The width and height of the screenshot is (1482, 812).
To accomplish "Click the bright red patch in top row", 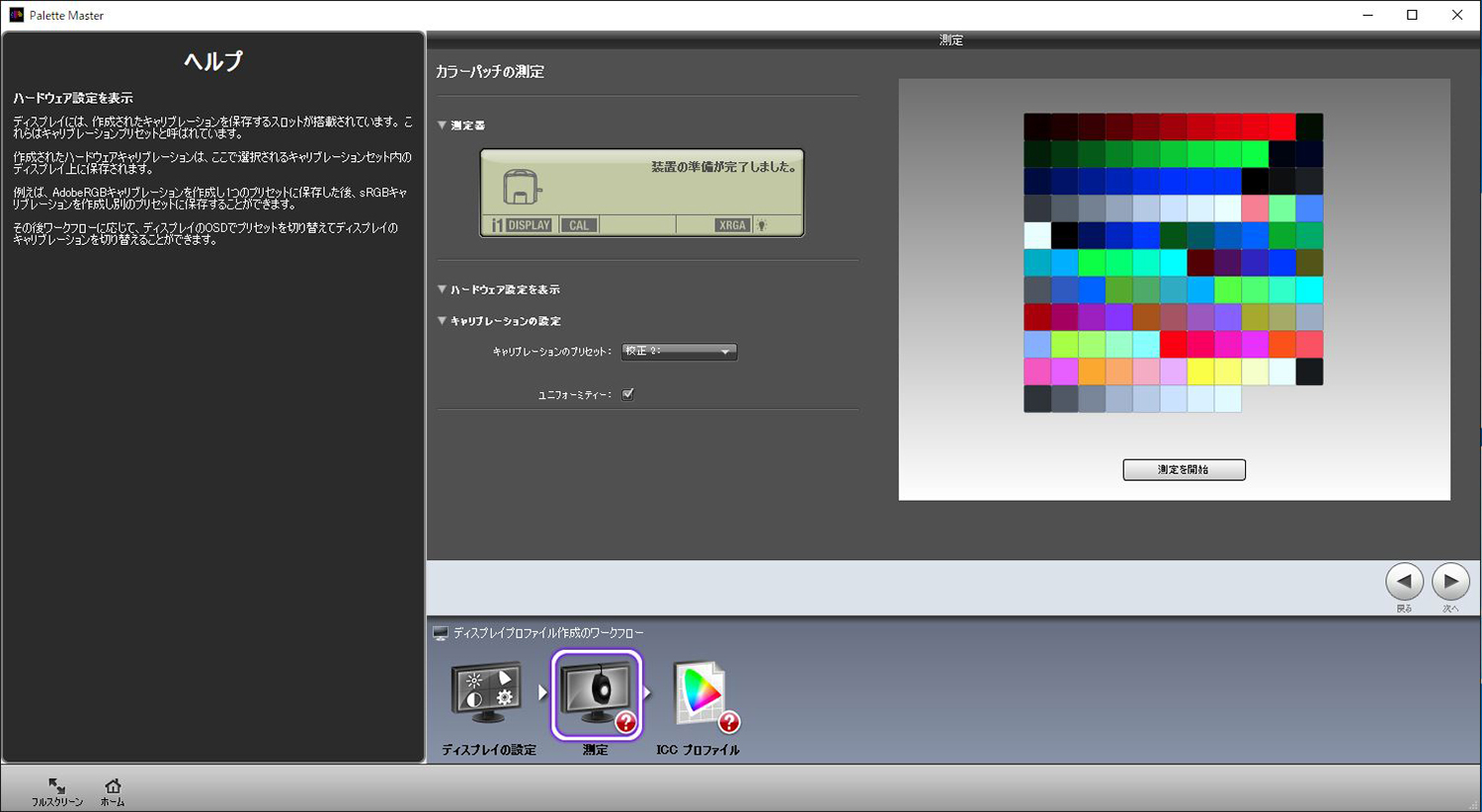I will click(1281, 126).
